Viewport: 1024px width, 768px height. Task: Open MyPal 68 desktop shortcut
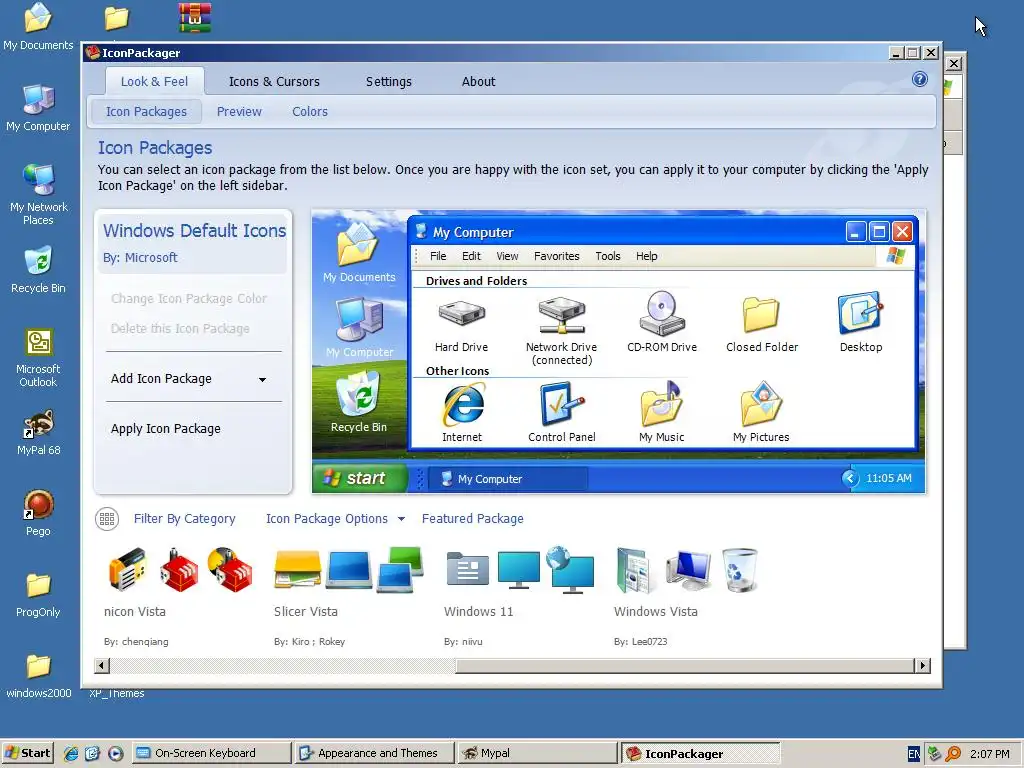click(x=39, y=424)
